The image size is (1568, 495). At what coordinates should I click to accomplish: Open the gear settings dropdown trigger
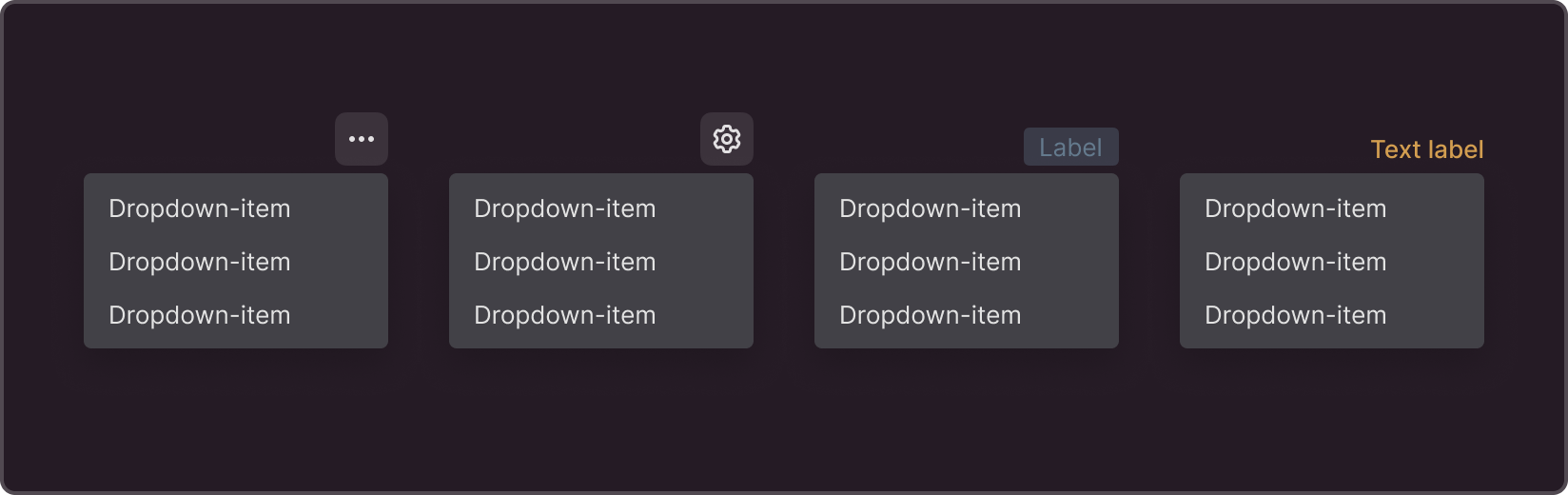tap(727, 139)
